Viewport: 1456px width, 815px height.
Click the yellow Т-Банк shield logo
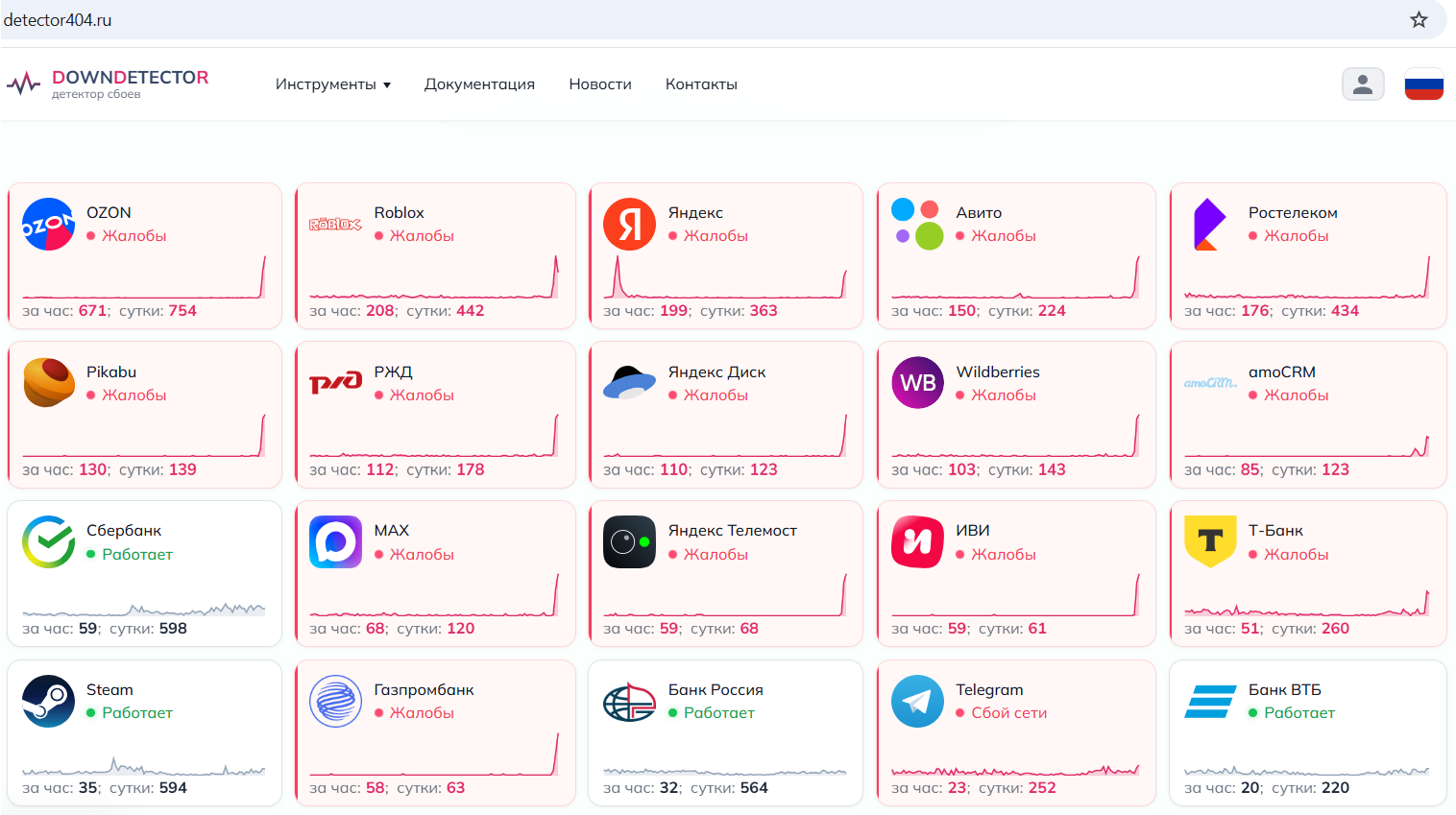1210,542
